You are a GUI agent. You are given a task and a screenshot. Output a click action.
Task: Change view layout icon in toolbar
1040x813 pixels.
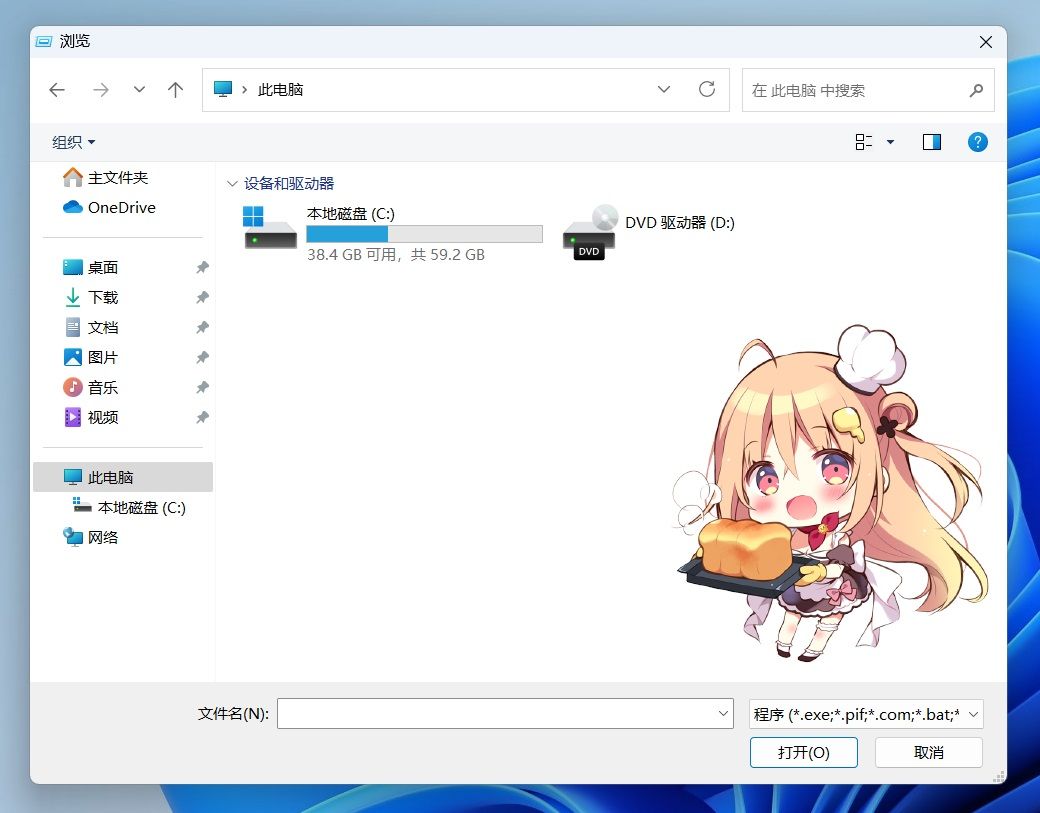click(864, 142)
